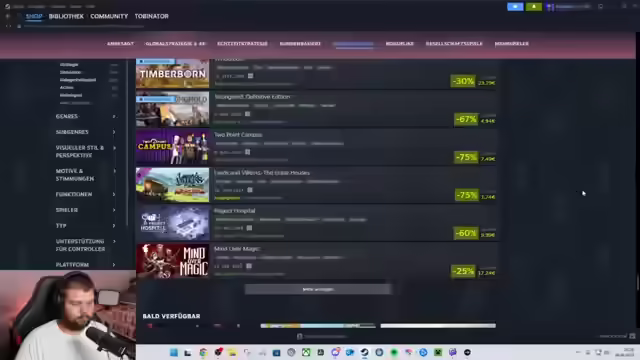Open the TOBINATOR profile tab
Screen dimensions: 640x360
(x=151, y=16)
